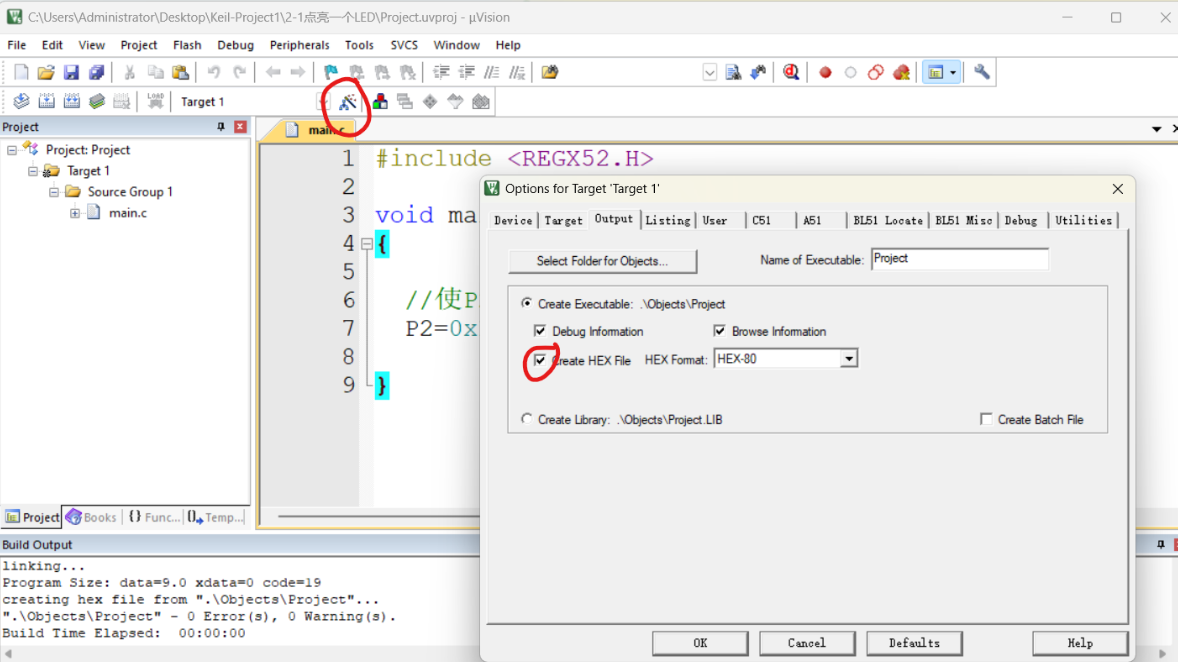
Task: Click Manage Project Items colored blocks icon
Action: click(x=380, y=102)
